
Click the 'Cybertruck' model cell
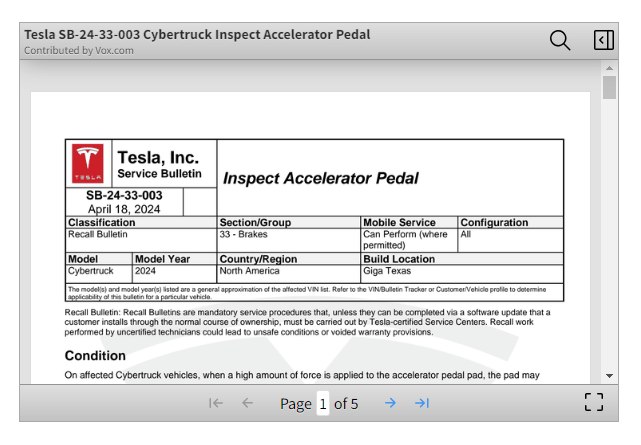(x=91, y=271)
